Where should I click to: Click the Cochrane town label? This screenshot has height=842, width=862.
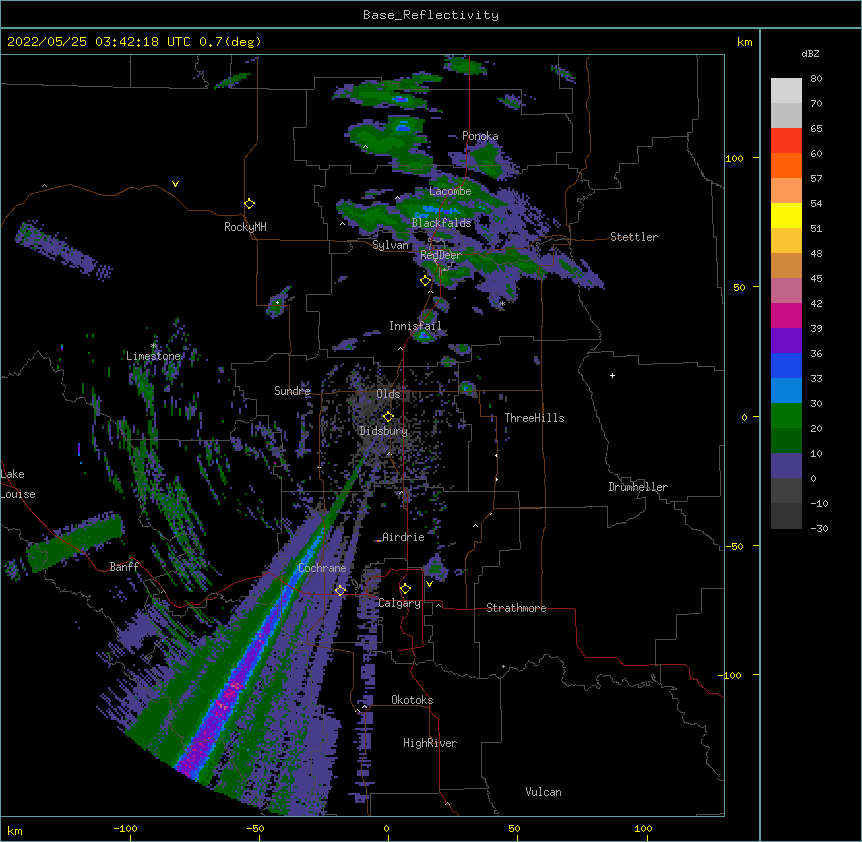(322, 568)
